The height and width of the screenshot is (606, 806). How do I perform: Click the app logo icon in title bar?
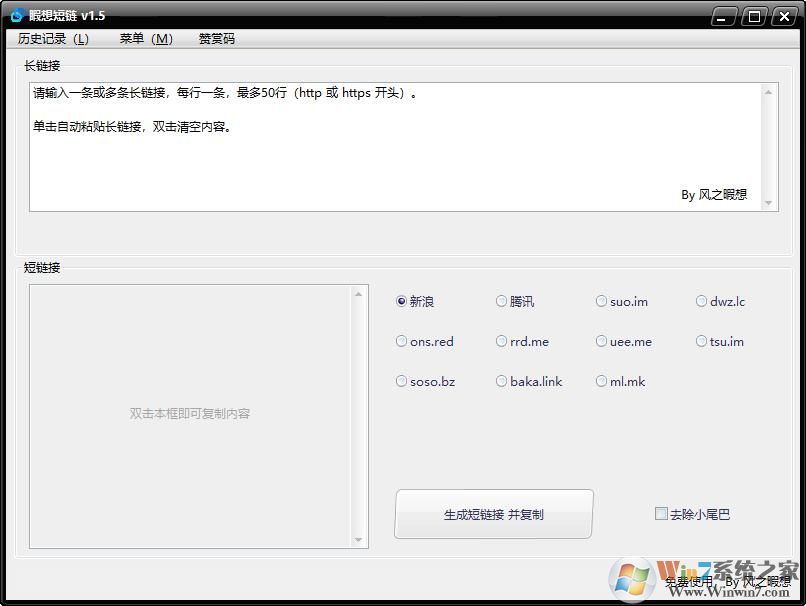(x=17, y=15)
